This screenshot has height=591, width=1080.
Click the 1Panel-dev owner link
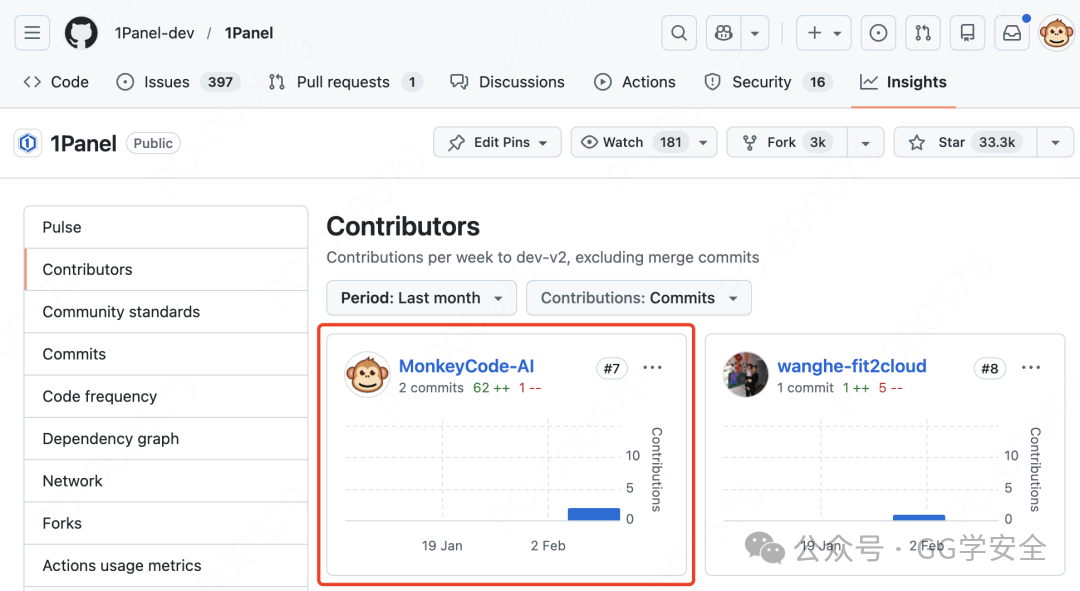pyautogui.click(x=154, y=33)
